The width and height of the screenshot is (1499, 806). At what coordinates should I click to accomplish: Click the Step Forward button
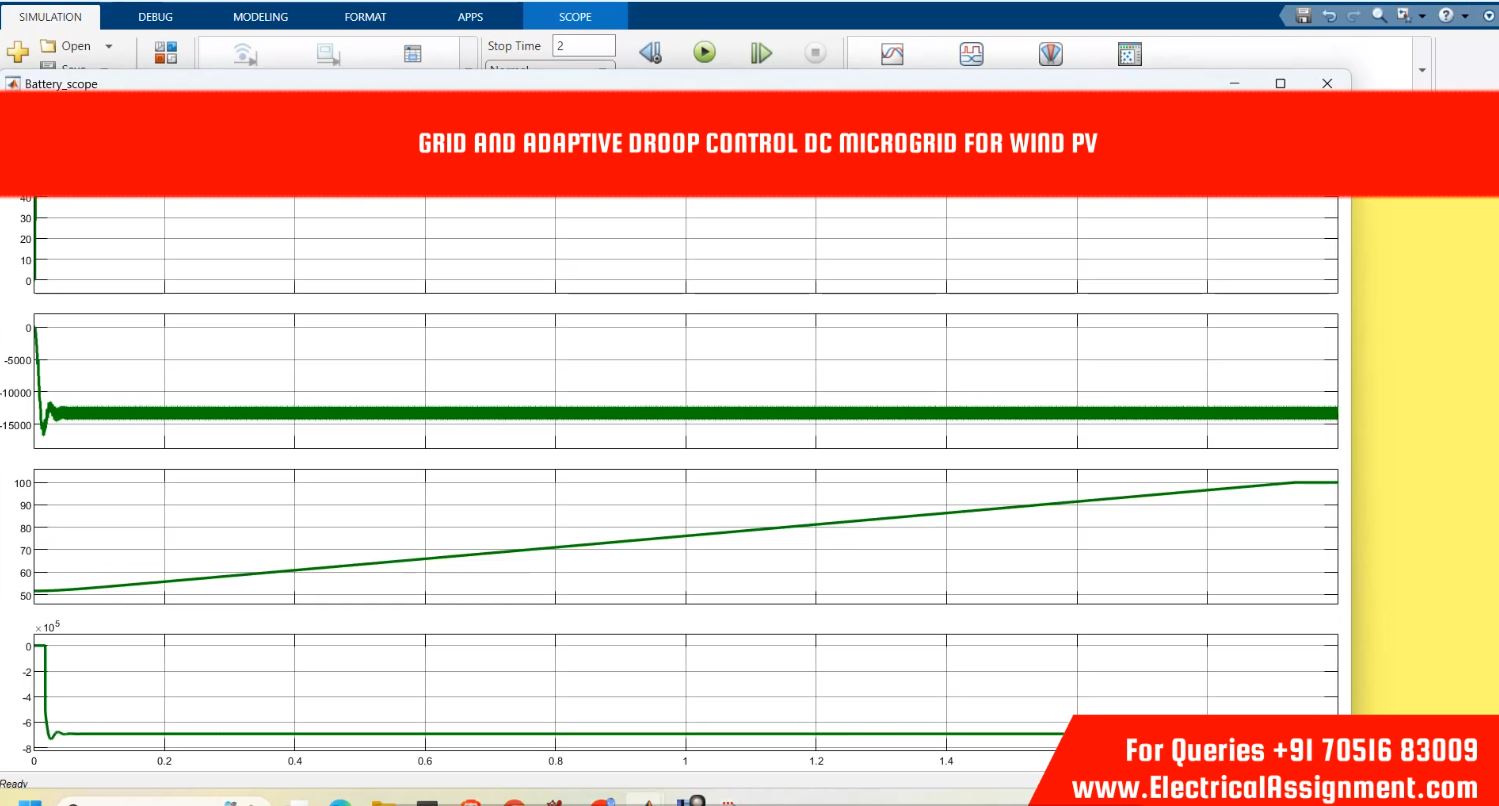(x=761, y=53)
